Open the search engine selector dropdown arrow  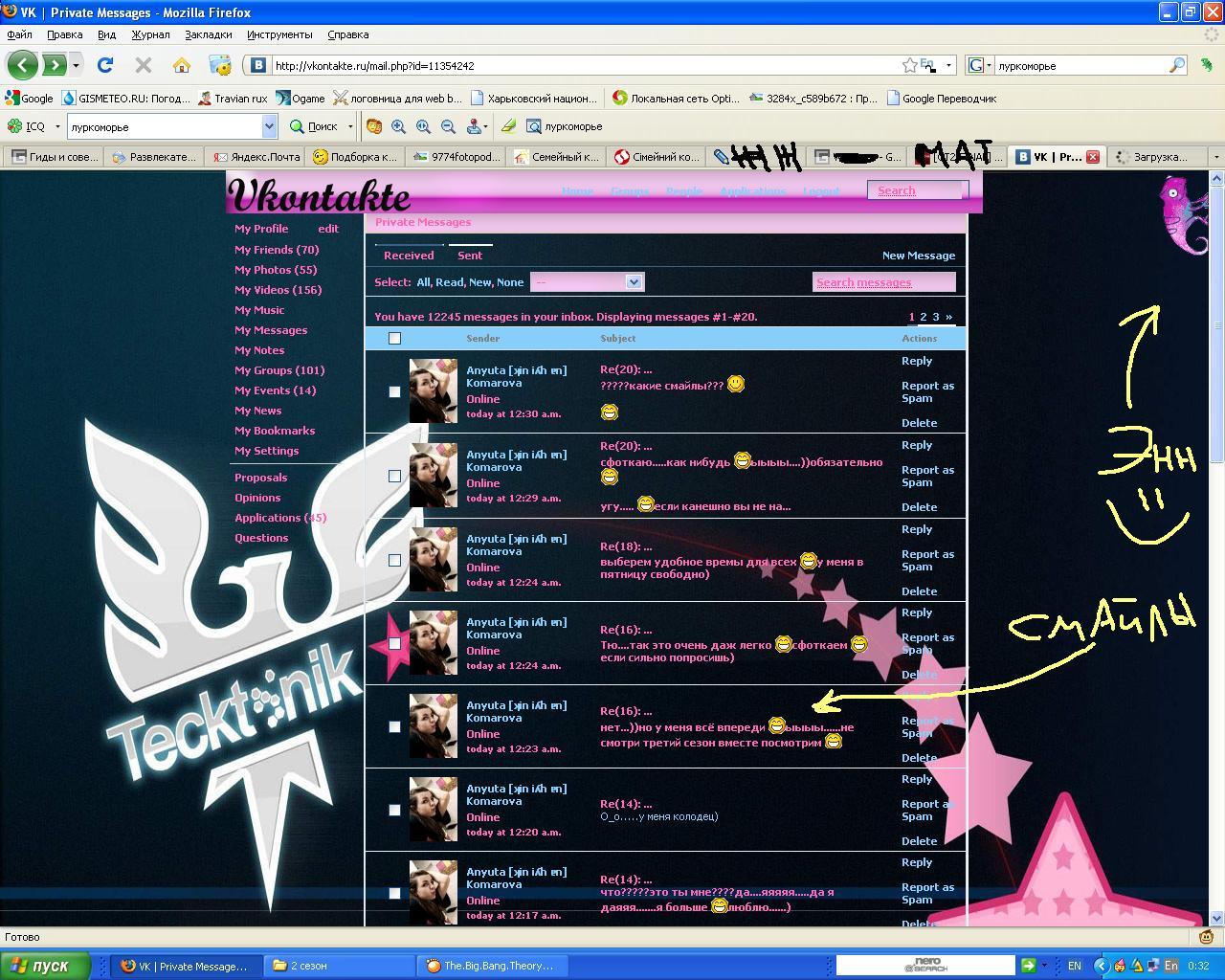pyautogui.click(x=989, y=65)
